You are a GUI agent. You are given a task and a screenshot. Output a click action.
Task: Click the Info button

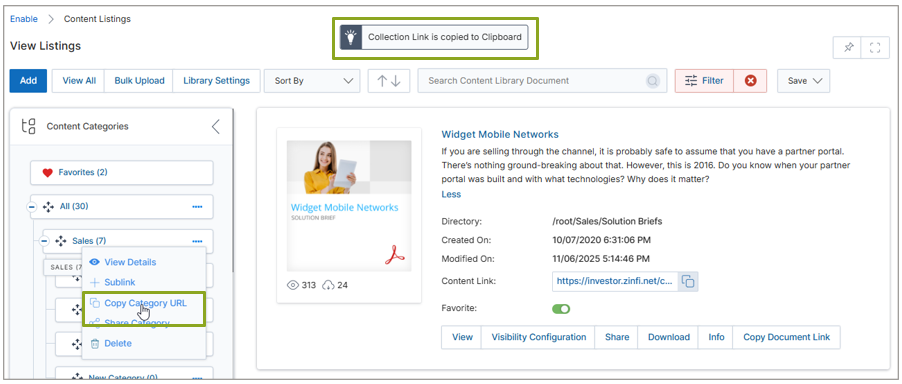tap(716, 337)
